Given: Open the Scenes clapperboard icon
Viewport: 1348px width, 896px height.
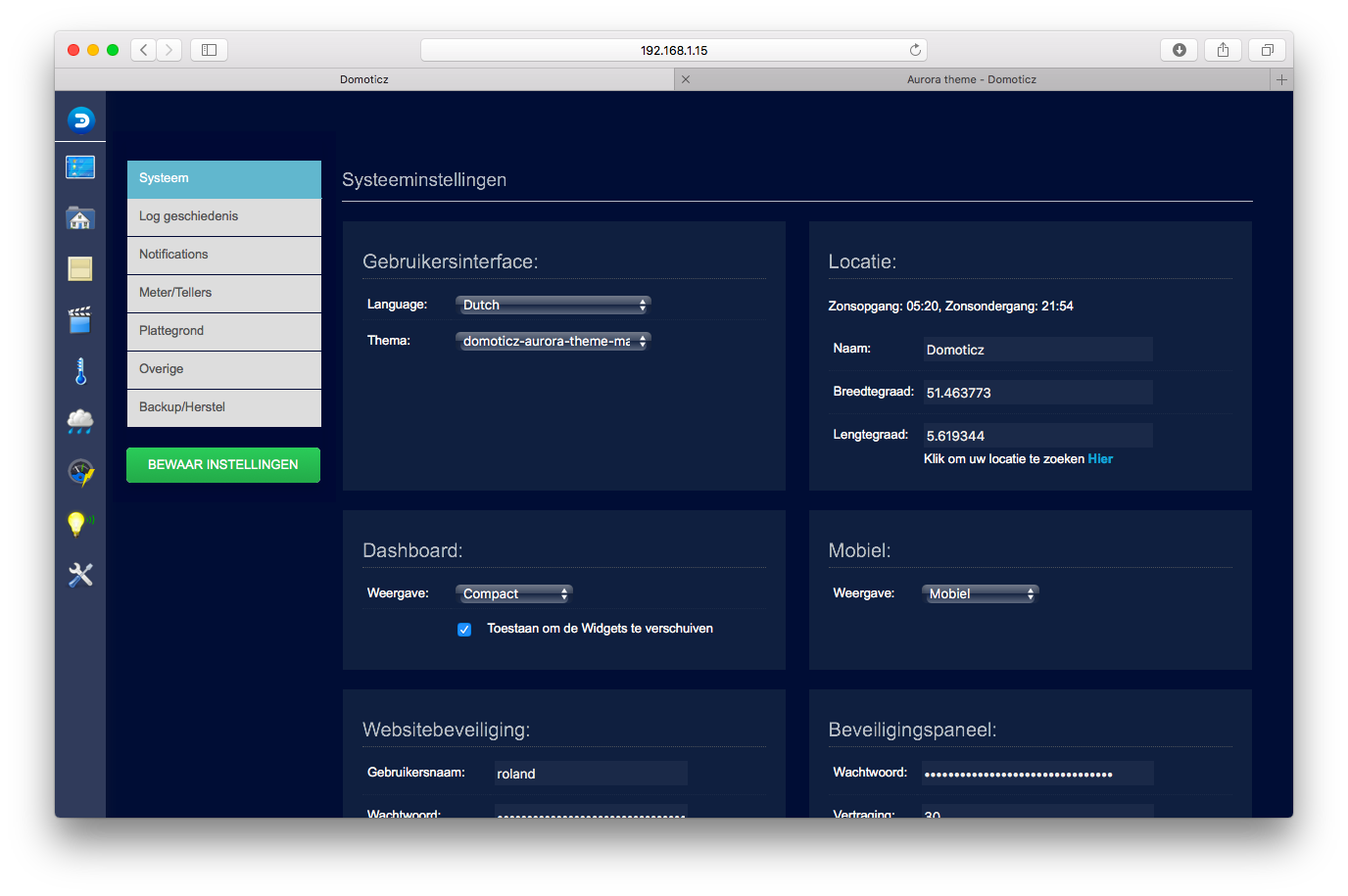Looking at the screenshot, I should [80, 320].
